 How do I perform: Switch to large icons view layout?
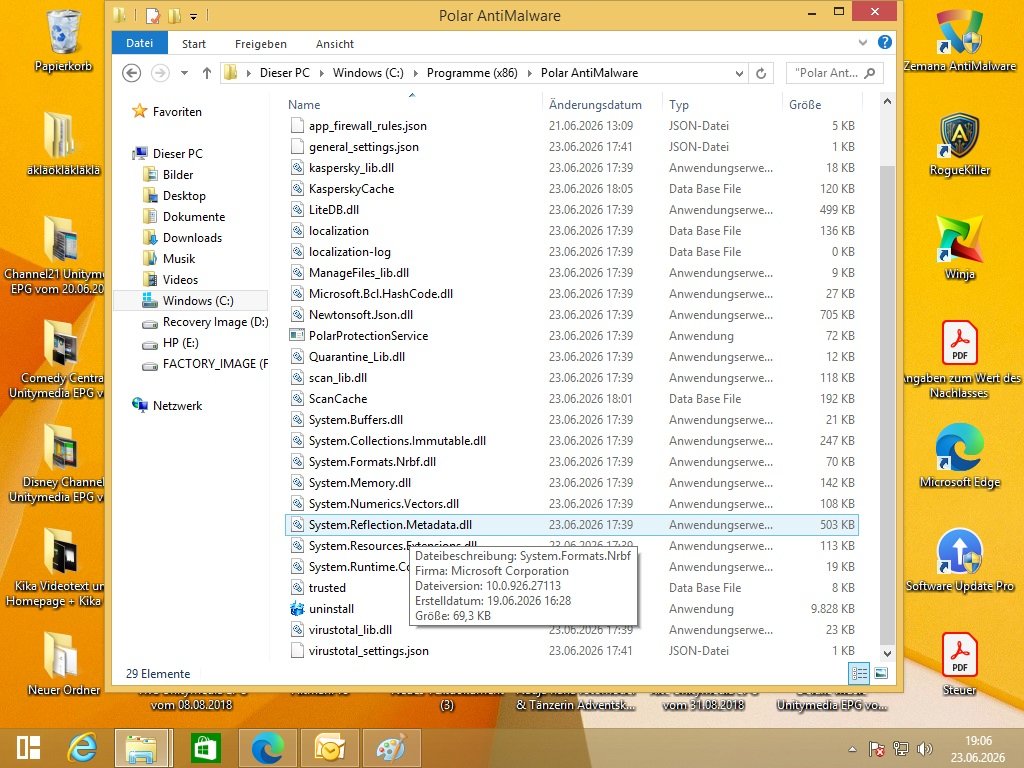point(881,673)
